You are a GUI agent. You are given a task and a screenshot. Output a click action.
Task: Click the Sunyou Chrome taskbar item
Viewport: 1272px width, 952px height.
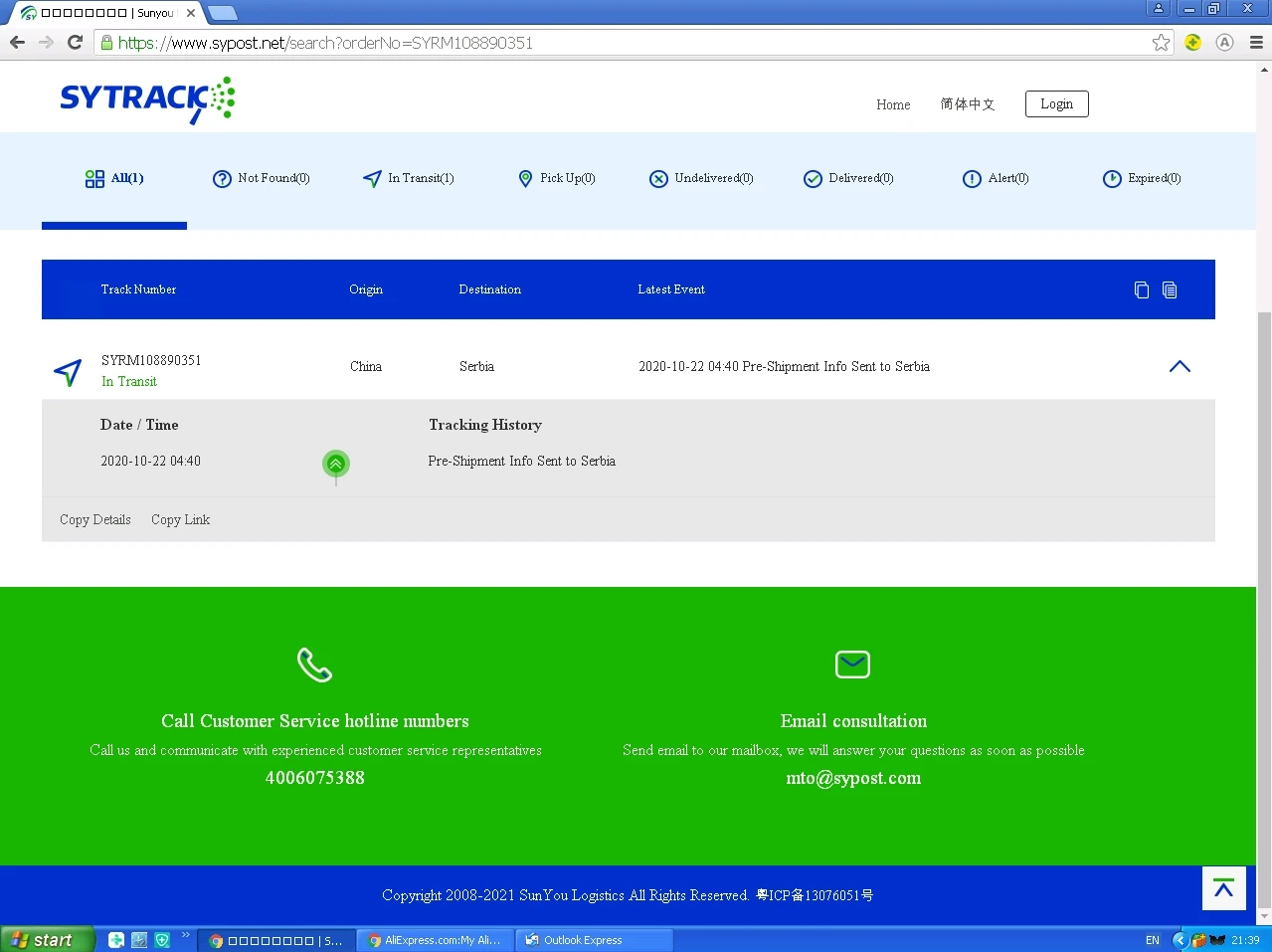pyautogui.click(x=276, y=940)
